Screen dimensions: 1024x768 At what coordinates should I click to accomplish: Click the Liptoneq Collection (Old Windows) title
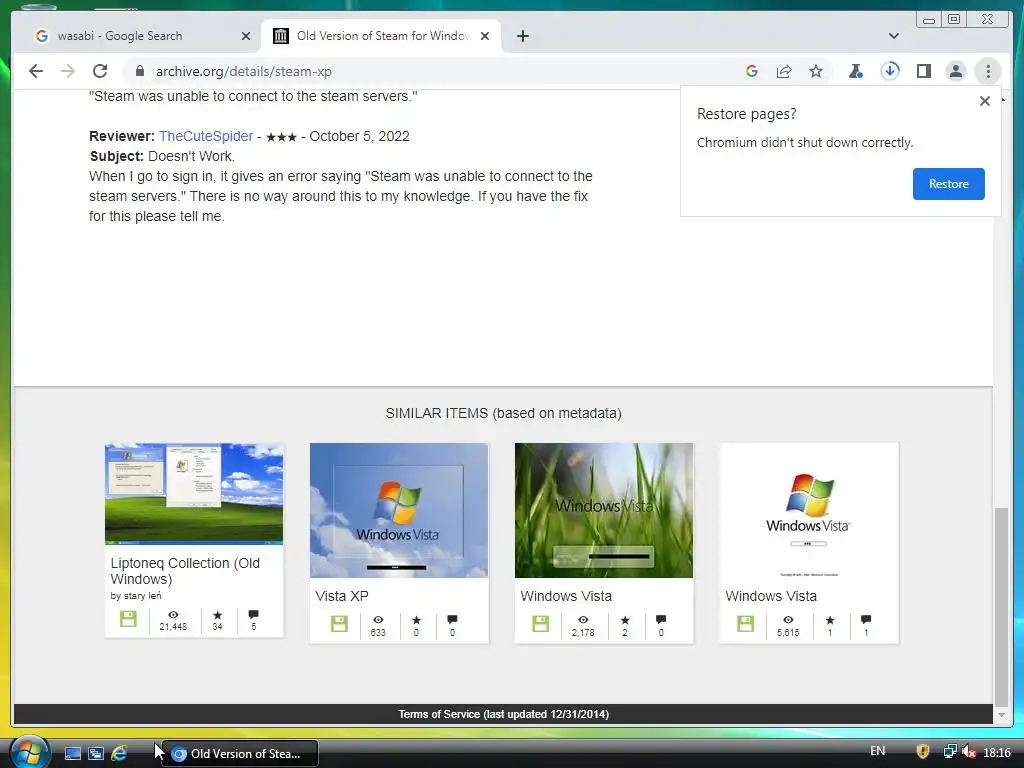pyautogui.click(x=185, y=571)
